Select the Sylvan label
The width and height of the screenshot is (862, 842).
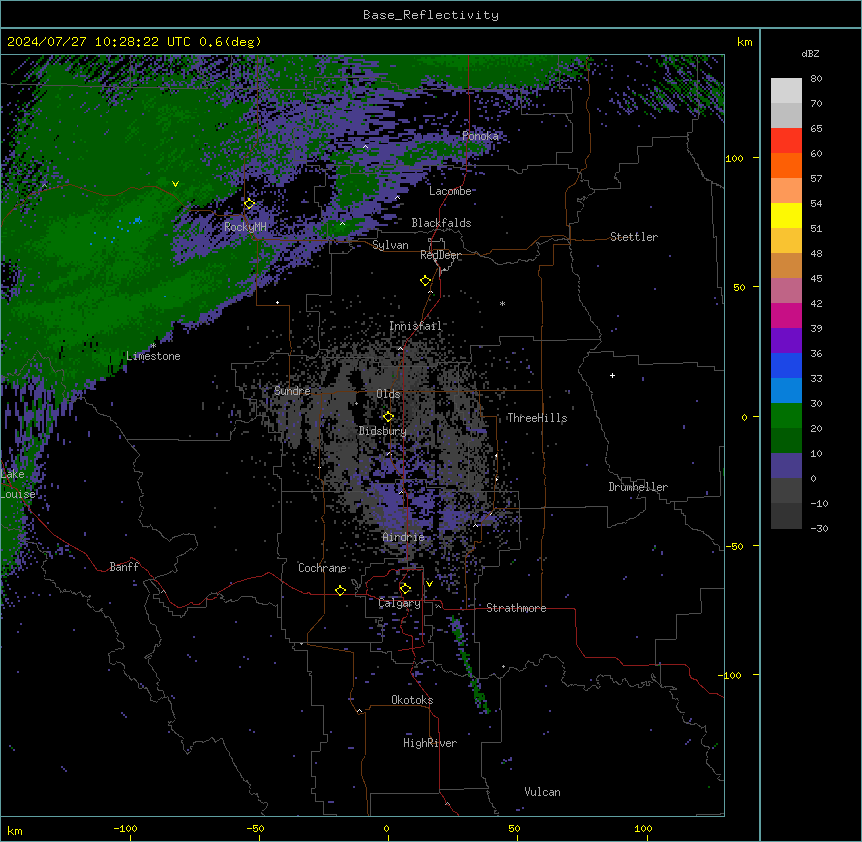(x=390, y=245)
